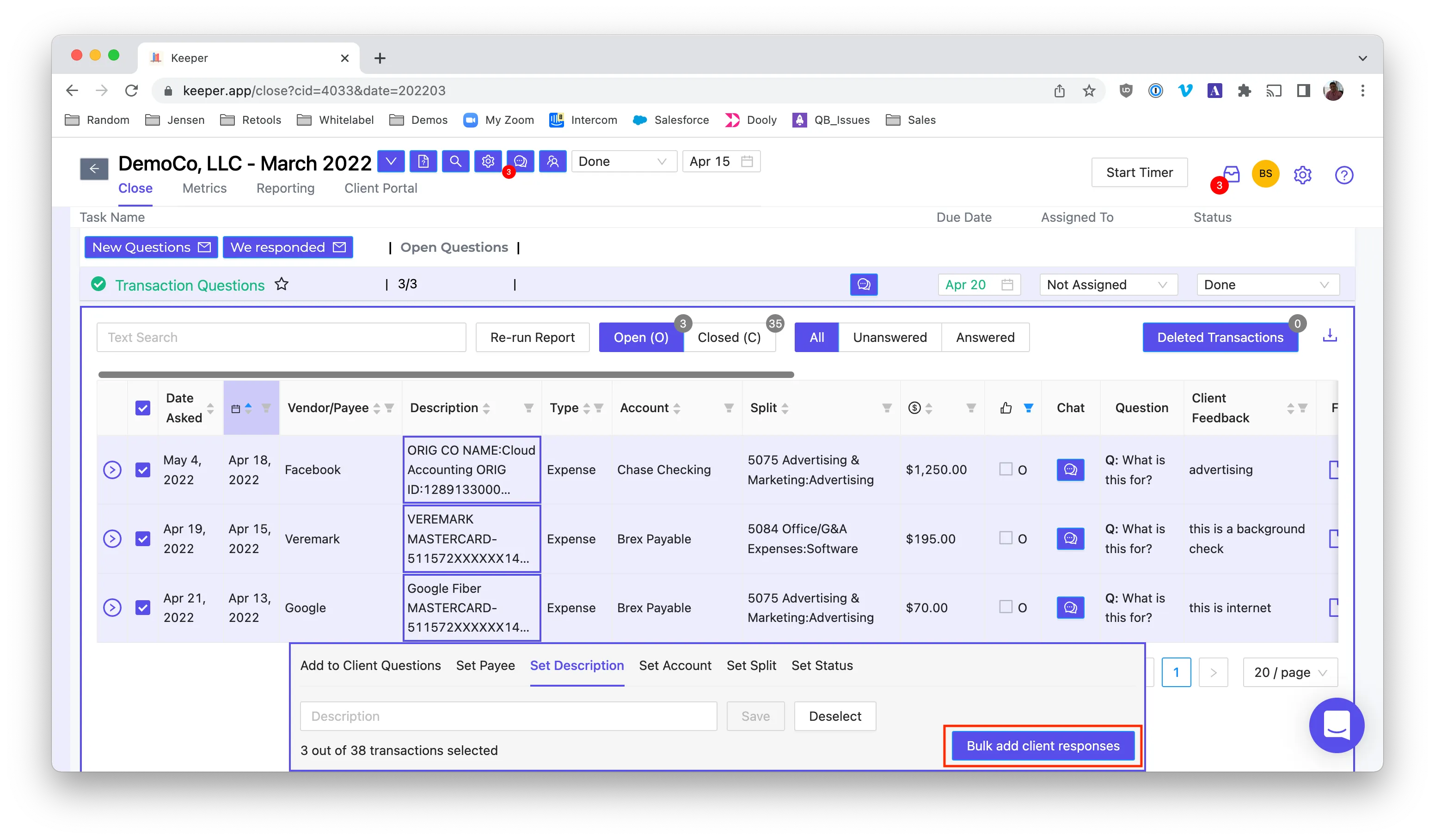Viewport: 1435px width, 840px height.
Task: Select the Set Payee tab
Action: coord(485,665)
